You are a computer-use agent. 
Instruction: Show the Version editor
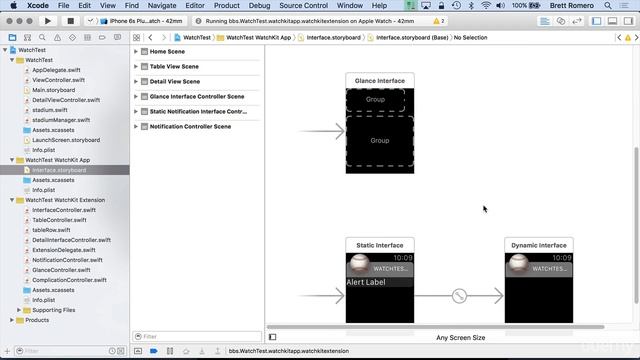pos(577,21)
